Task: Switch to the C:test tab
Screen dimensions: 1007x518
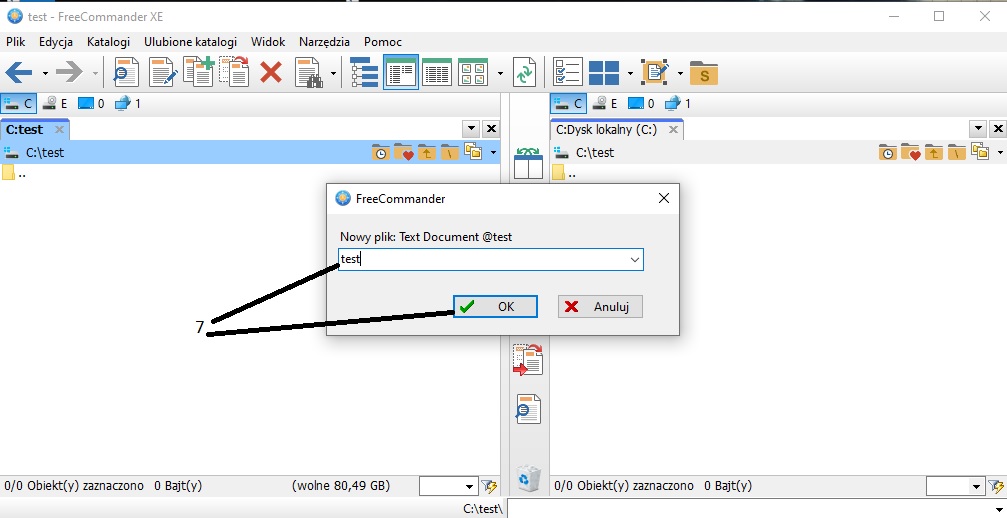Action: pos(25,130)
